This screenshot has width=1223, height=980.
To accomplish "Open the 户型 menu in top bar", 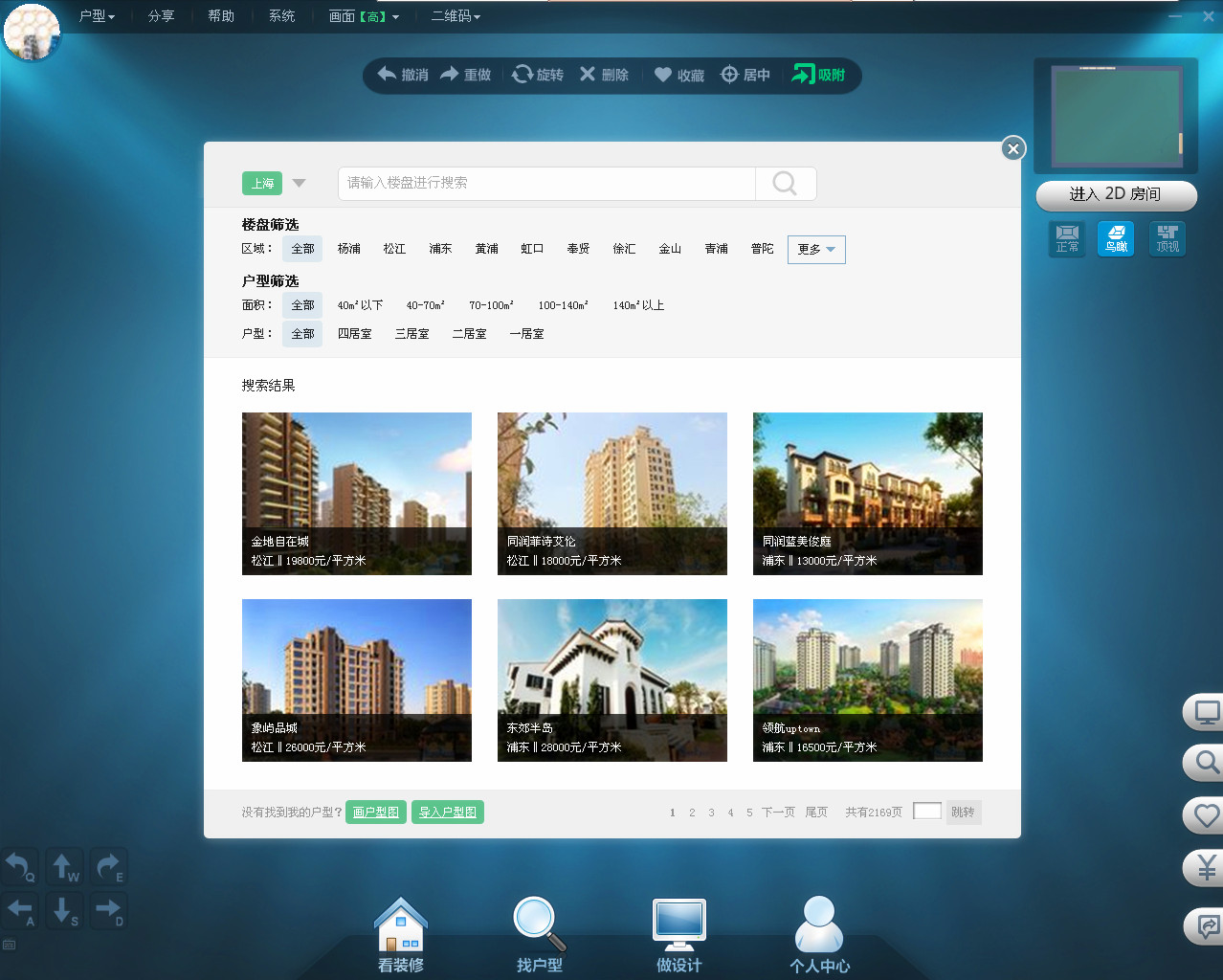I will click(97, 16).
